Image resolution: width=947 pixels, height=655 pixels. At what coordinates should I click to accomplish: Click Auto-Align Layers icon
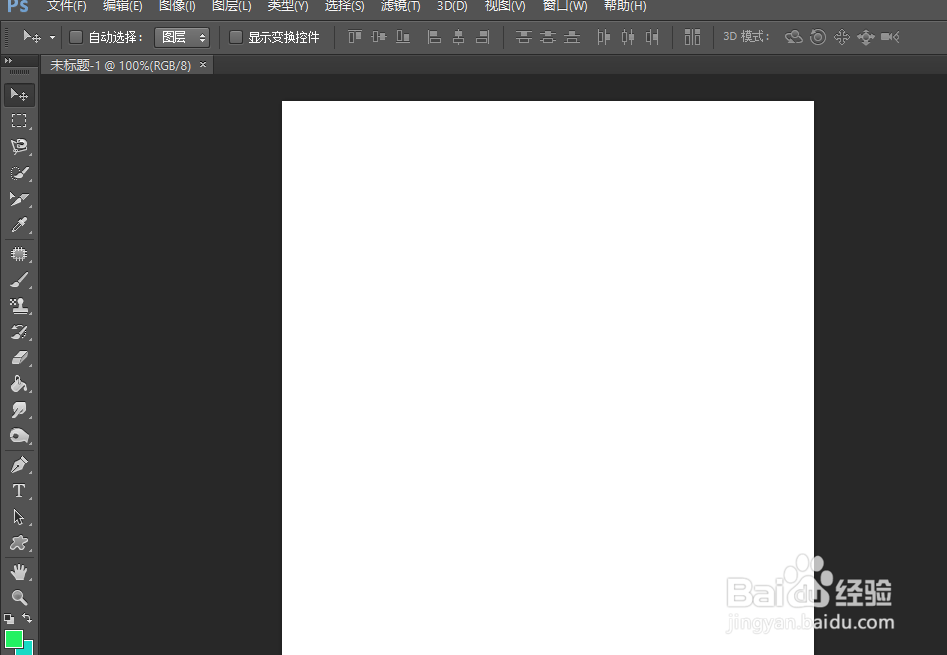click(692, 37)
